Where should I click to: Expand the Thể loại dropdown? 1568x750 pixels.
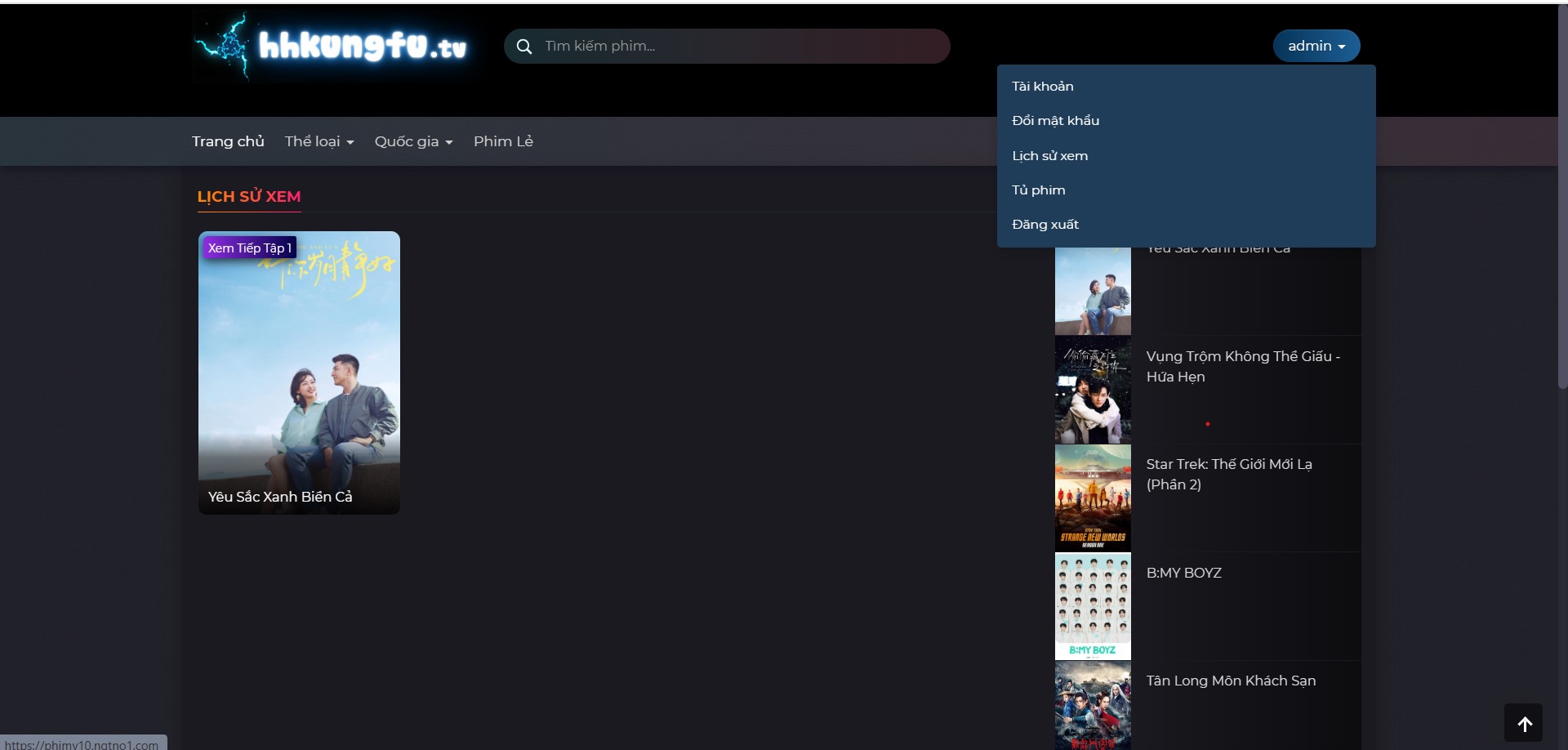click(318, 141)
